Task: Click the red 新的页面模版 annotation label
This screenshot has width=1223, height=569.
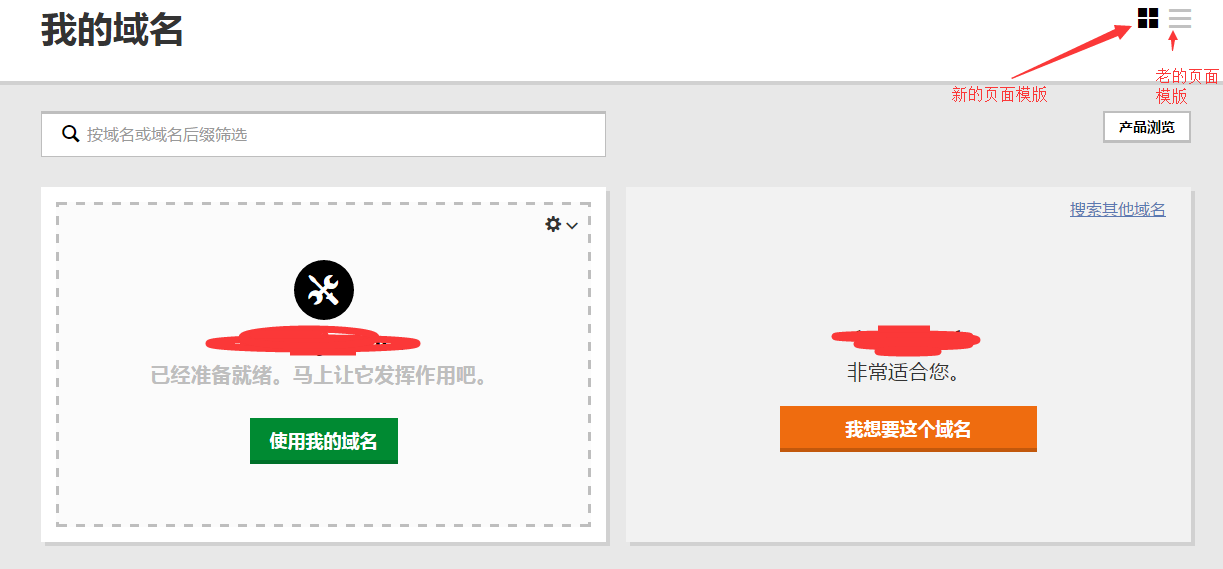Action: tap(999, 95)
